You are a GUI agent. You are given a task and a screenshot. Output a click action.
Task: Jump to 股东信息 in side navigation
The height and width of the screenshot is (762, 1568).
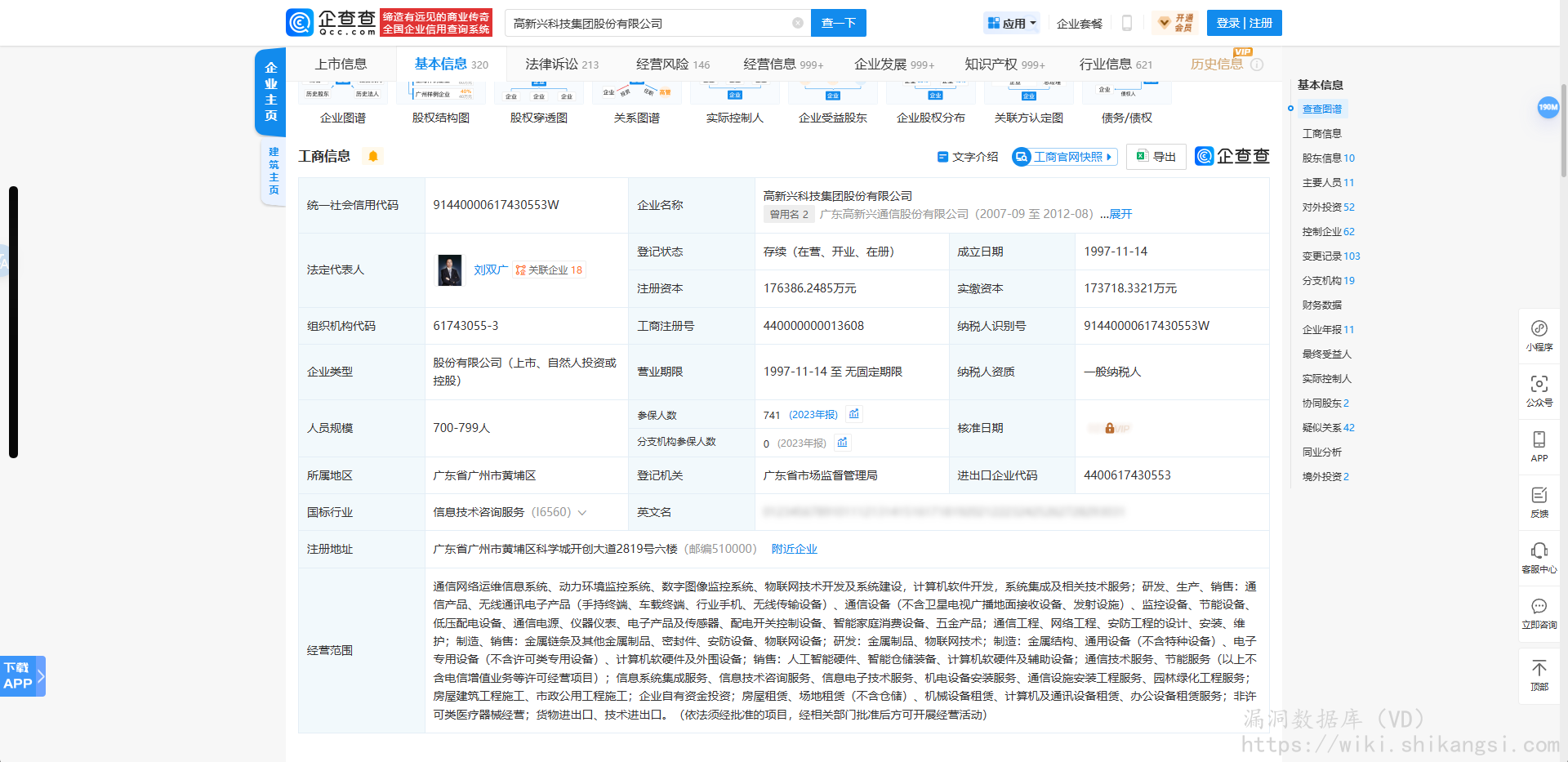coord(1328,158)
